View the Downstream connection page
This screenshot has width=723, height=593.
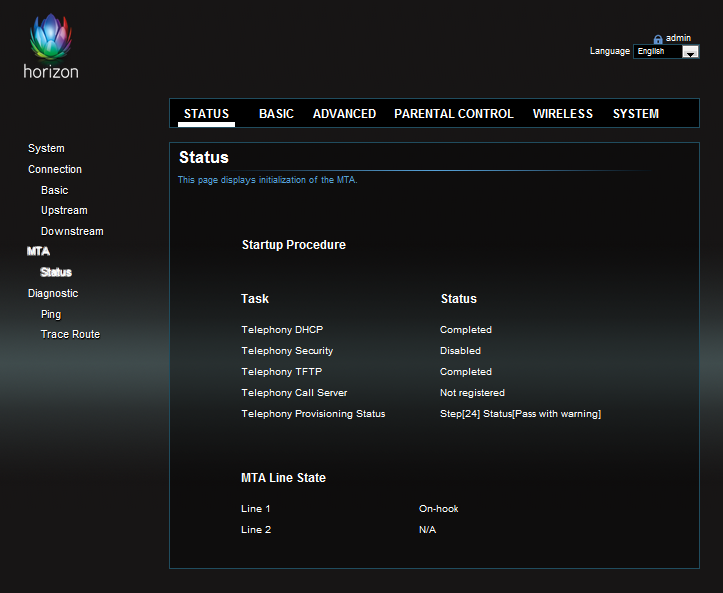click(72, 231)
